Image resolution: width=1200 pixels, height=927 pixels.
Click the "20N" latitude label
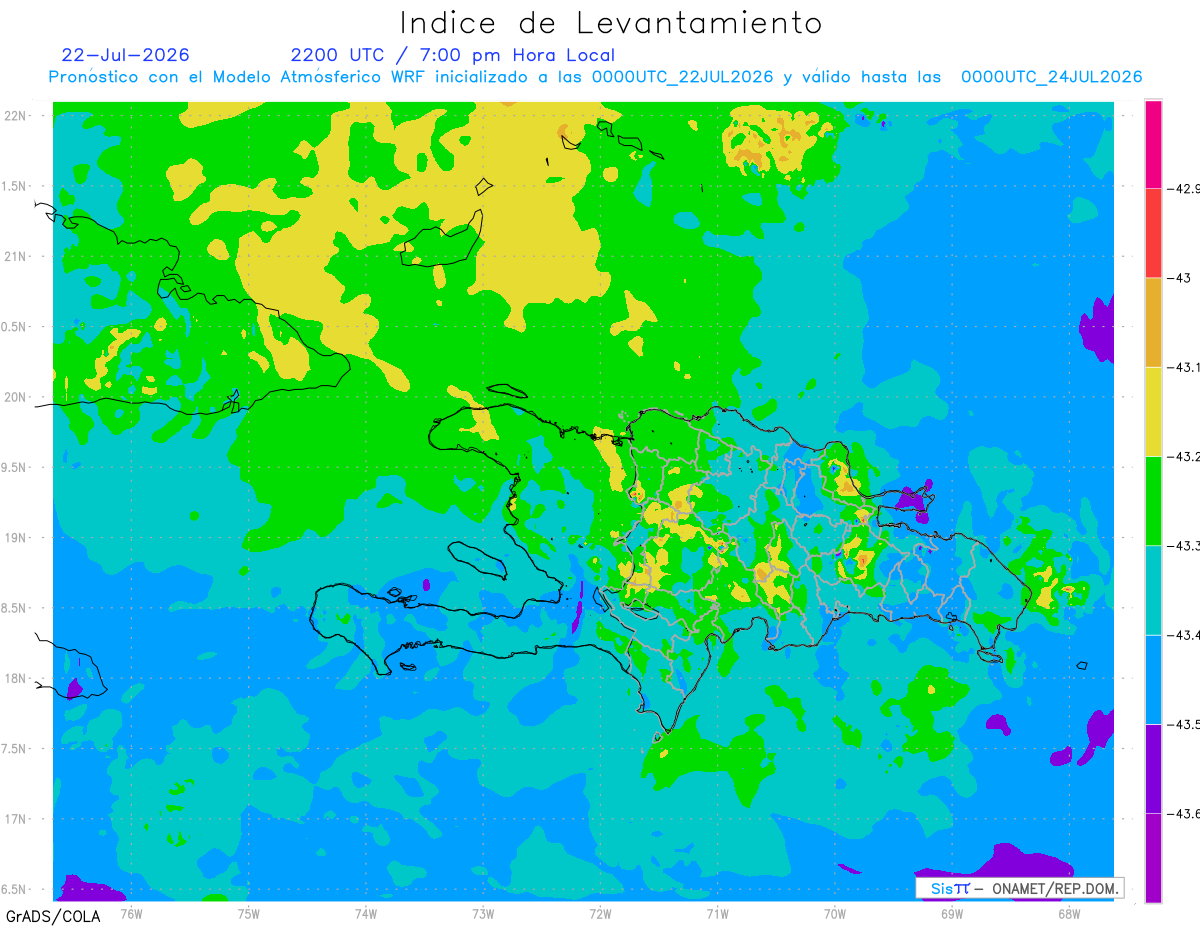pyautogui.click(x=16, y=397)
